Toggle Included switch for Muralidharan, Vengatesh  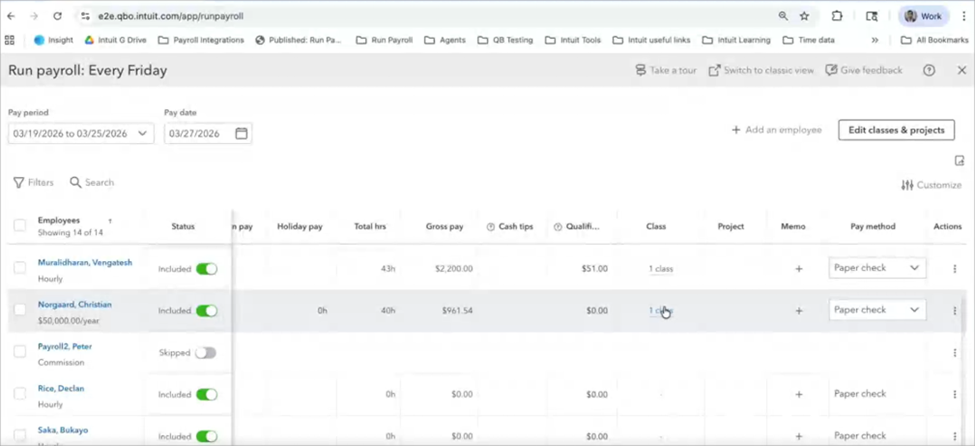click(x=206, y=269)
